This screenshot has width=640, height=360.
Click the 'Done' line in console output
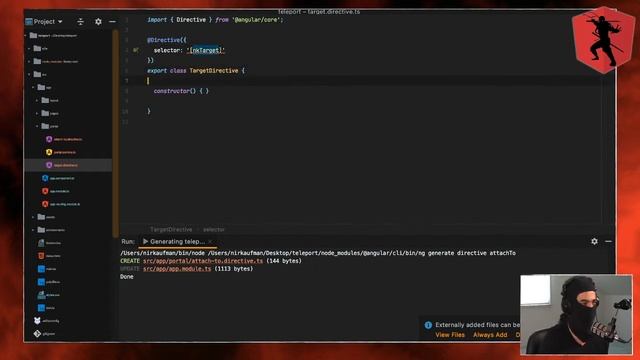click(127, 277)
